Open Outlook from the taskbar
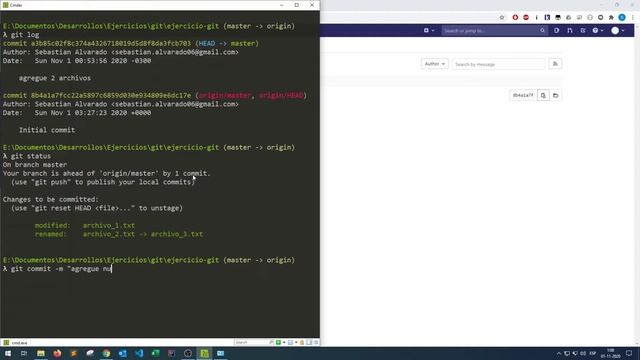 (122, 353)
